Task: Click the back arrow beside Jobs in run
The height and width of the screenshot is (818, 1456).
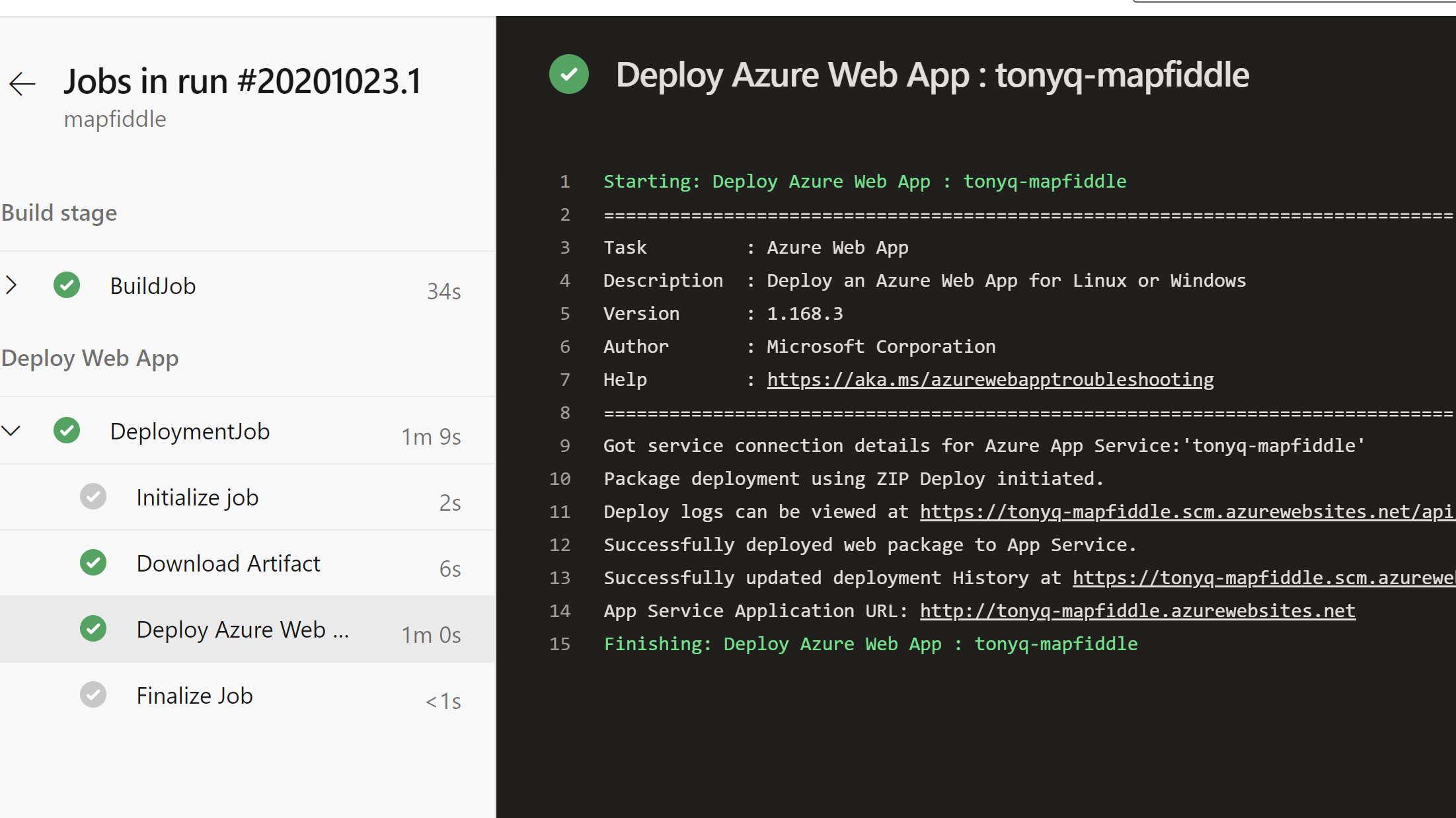Action: 22,84
